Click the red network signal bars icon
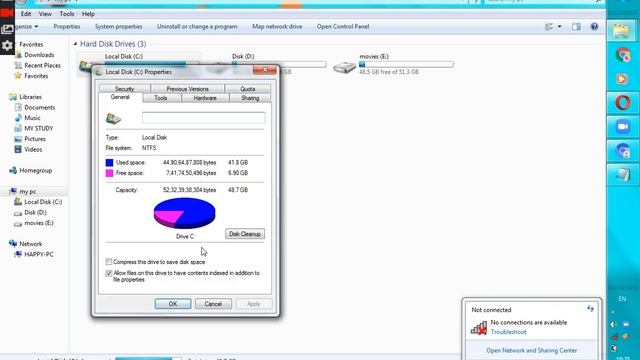This screenshot has height=360, width=640. pyautogui.click(x=479, y=327)
